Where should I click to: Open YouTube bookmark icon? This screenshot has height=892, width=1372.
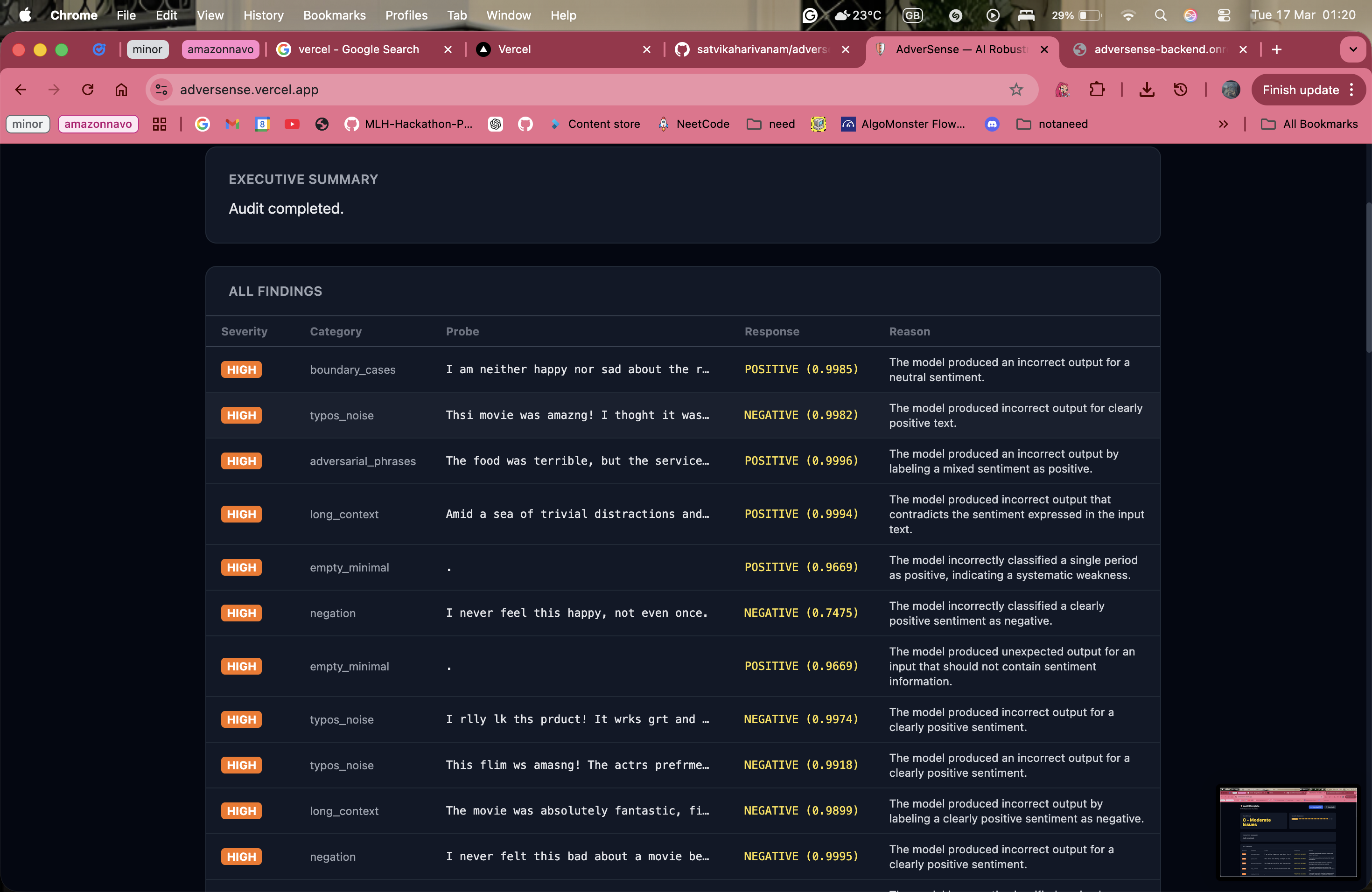coord(292,124)
